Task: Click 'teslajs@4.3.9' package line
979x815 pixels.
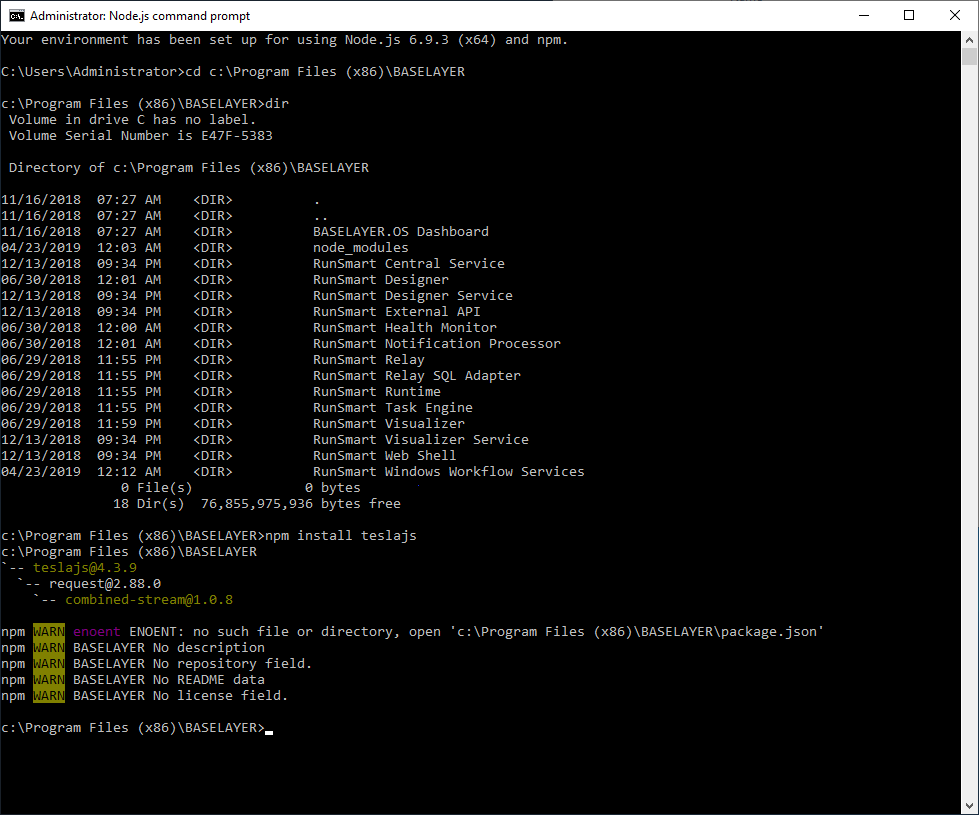Action: 85,568
